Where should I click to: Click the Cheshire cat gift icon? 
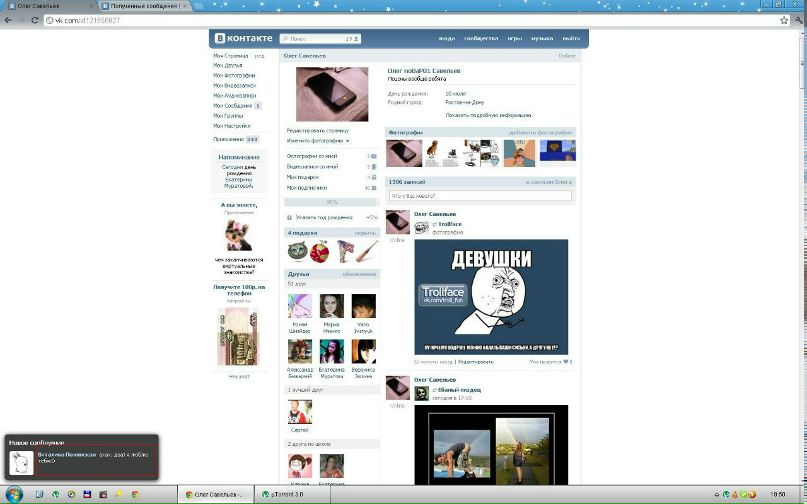coord(297,251)
